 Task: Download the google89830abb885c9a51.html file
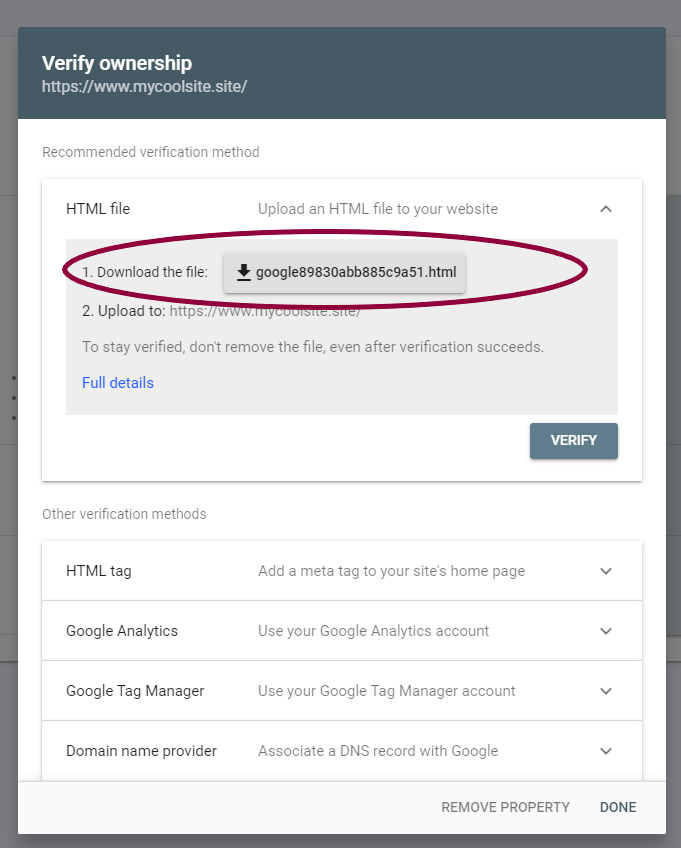(x=344, y=272)
